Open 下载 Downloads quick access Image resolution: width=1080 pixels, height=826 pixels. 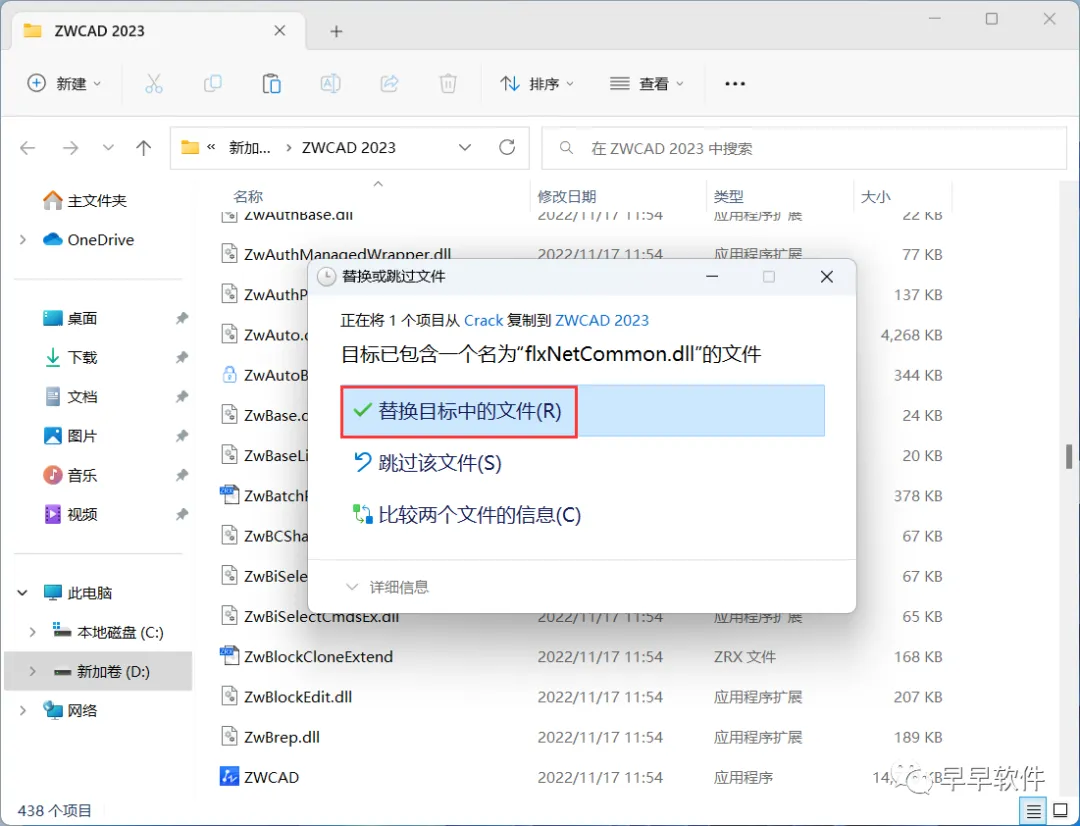click(x=70, y=358)
